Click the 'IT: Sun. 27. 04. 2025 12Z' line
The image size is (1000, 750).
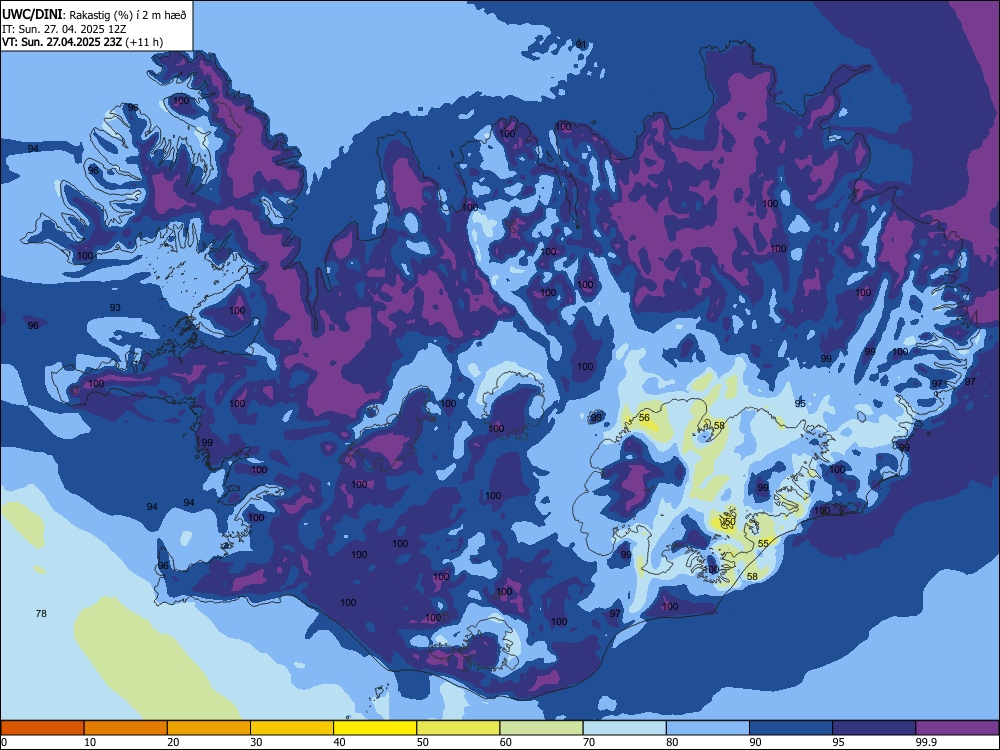64,29
